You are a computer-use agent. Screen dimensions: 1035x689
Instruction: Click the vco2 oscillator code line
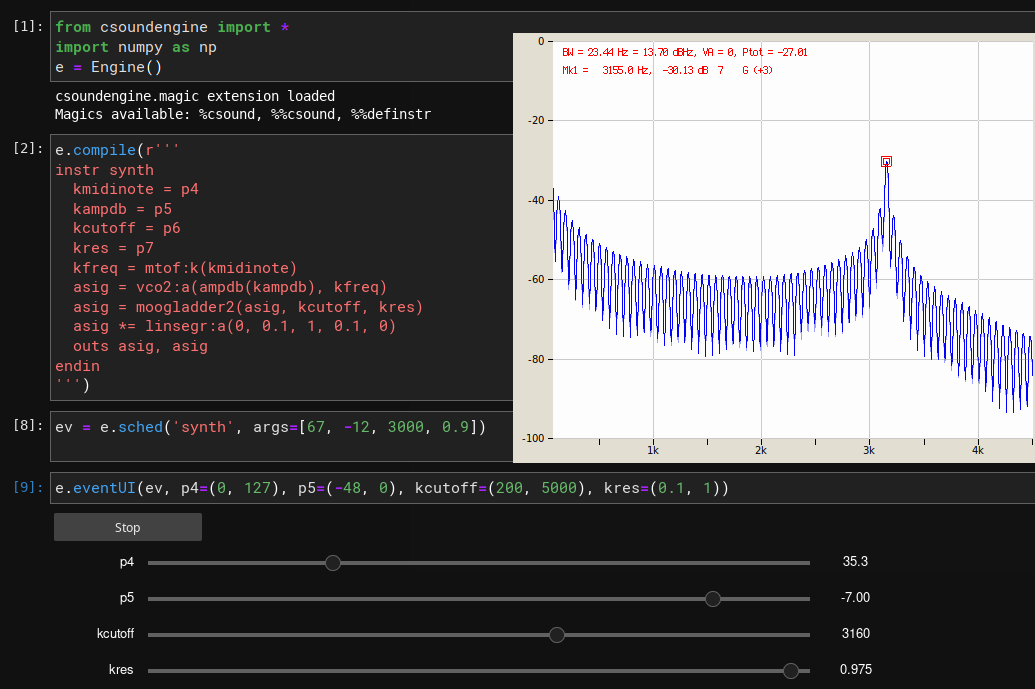pyautogui.click(x=230, y=287)
